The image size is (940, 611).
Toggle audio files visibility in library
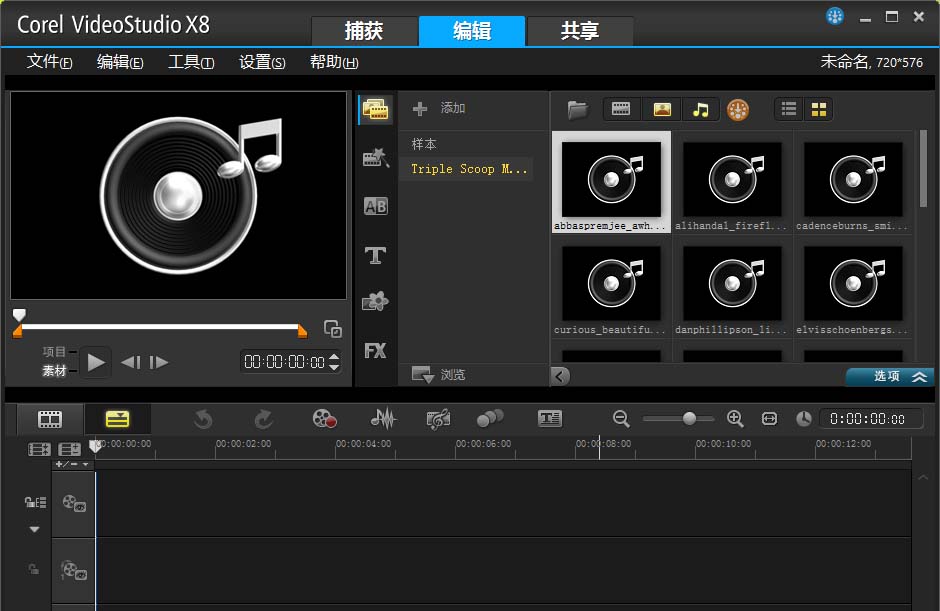(701, 109)
